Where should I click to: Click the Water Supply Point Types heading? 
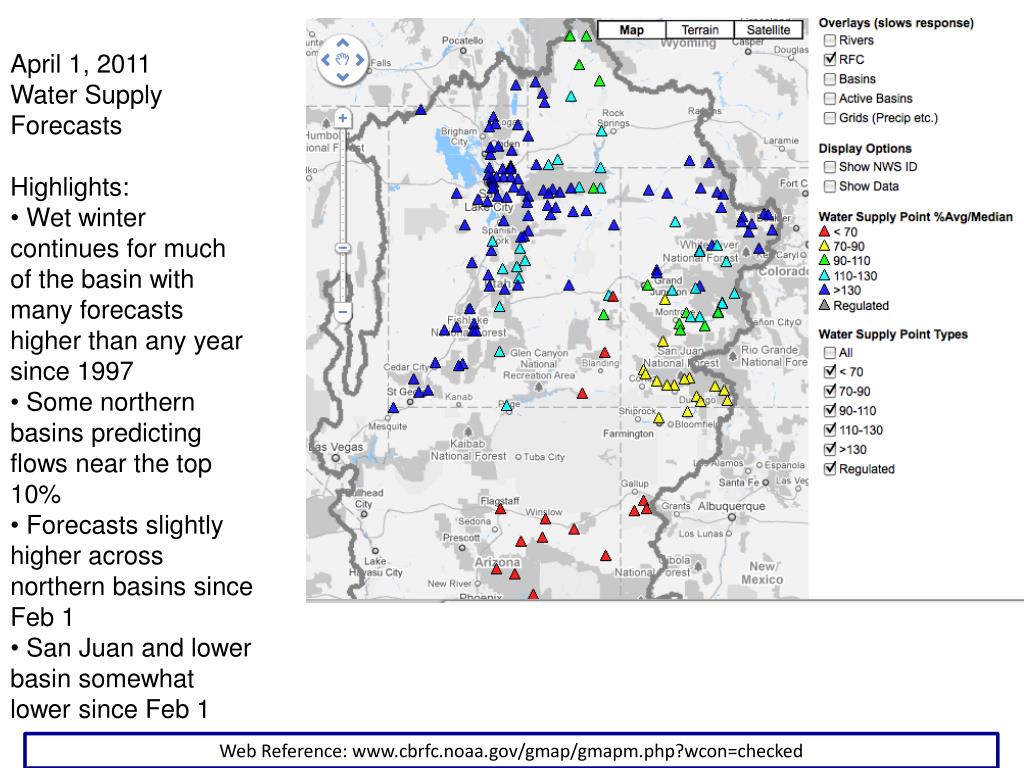(893, 334)
